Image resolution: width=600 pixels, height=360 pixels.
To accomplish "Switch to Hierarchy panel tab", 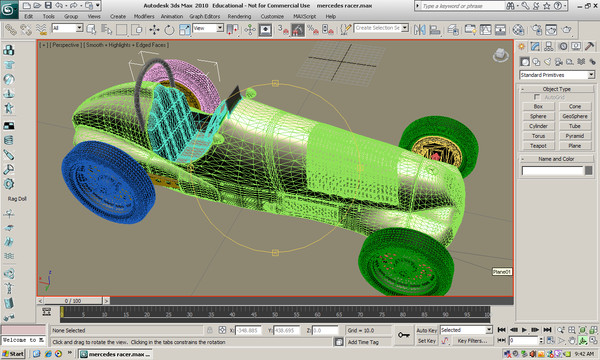I will (x=549, y=47).
